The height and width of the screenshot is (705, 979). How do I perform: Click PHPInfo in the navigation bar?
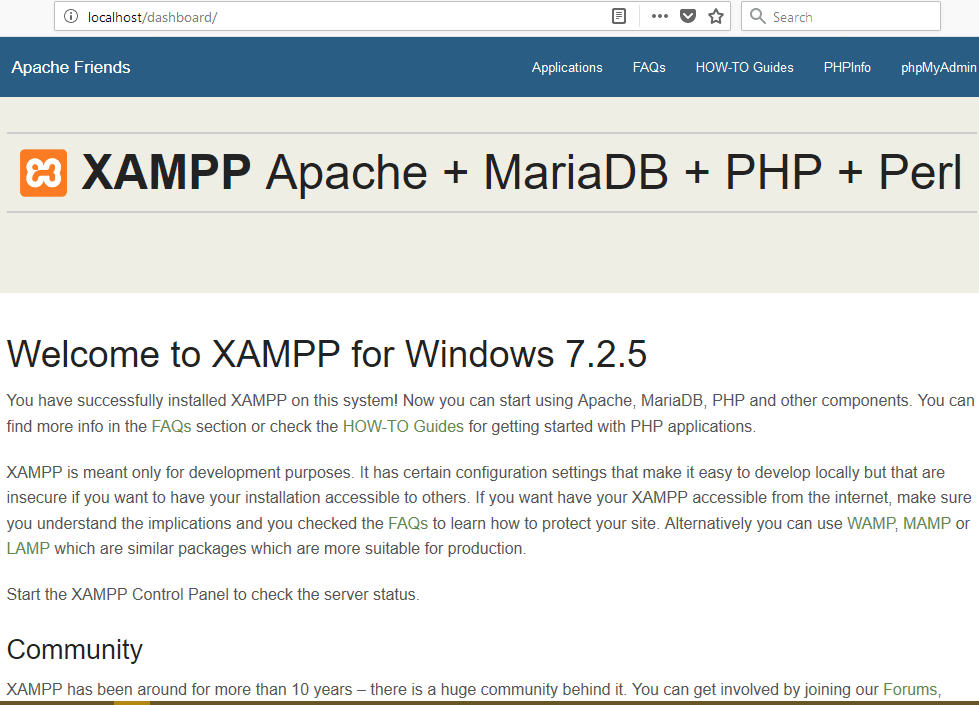(847, 67)
